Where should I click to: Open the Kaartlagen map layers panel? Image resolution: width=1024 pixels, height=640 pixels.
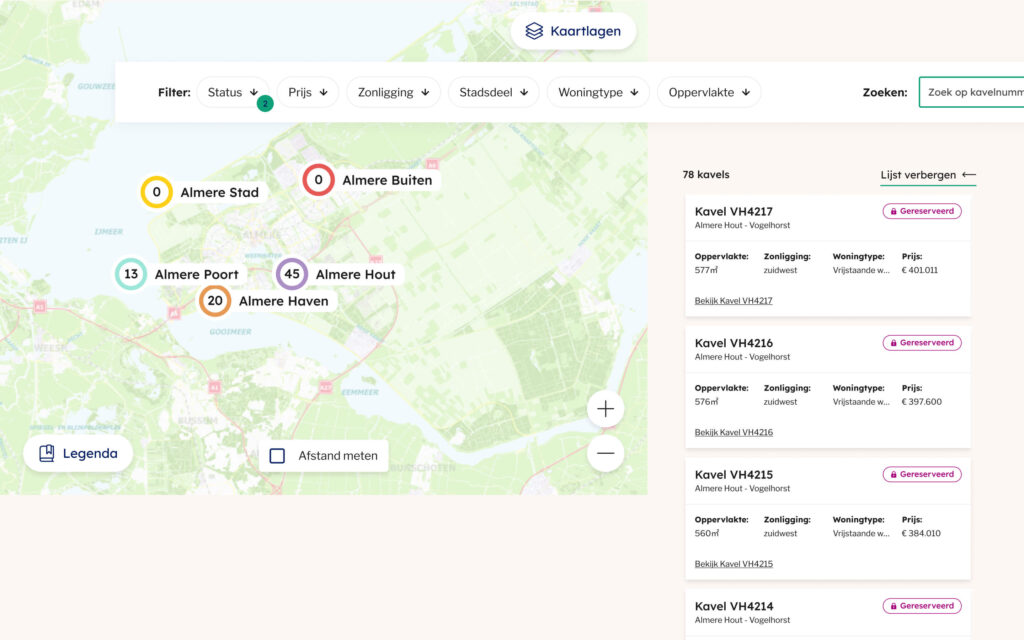click(573, 30)
